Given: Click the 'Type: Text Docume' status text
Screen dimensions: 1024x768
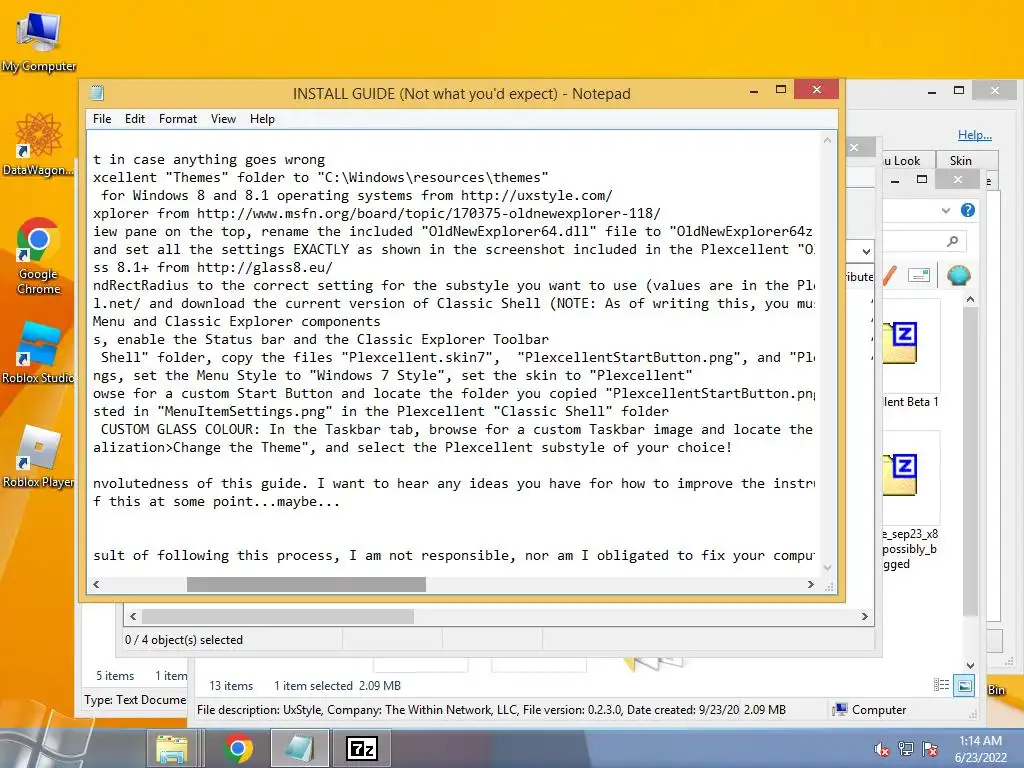Looking at the screenshot, I should [135, 700].
